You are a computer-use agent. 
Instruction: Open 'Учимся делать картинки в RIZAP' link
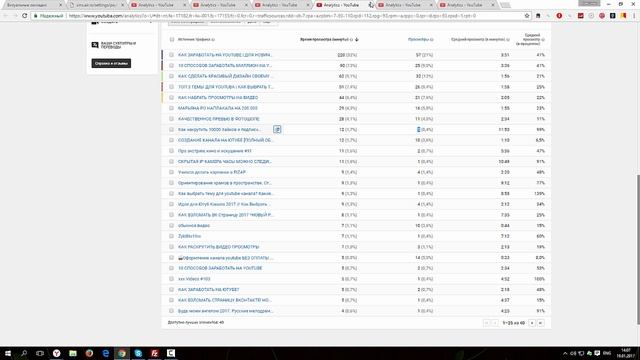[212, 172]
